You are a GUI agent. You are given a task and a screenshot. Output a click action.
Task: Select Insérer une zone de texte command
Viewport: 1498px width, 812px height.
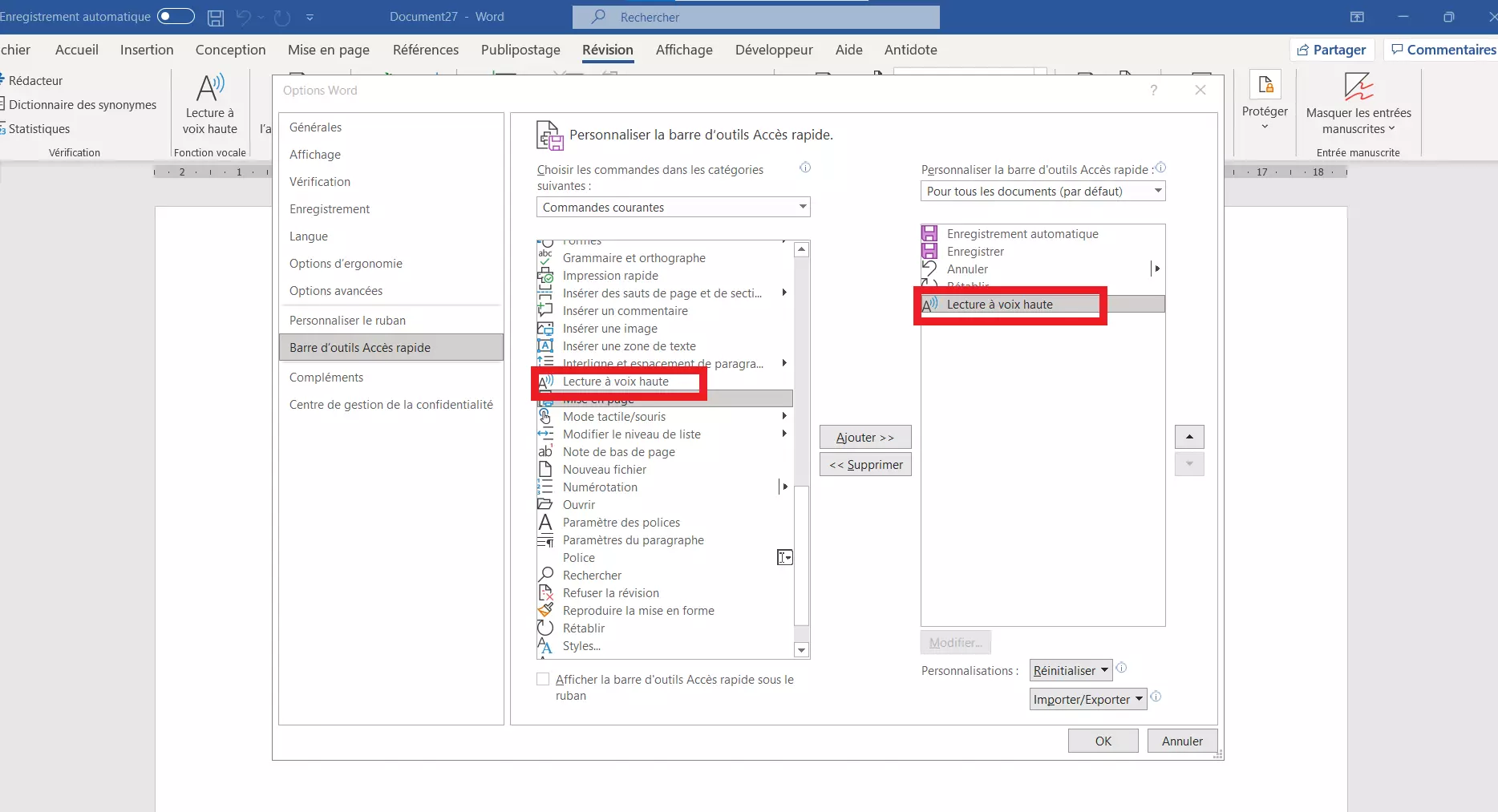(665, 346)
